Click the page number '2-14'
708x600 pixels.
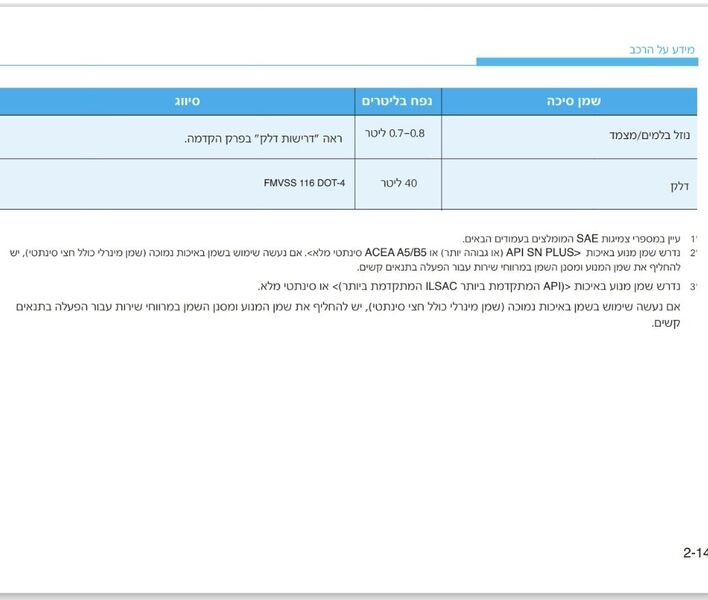click(695, 553)
